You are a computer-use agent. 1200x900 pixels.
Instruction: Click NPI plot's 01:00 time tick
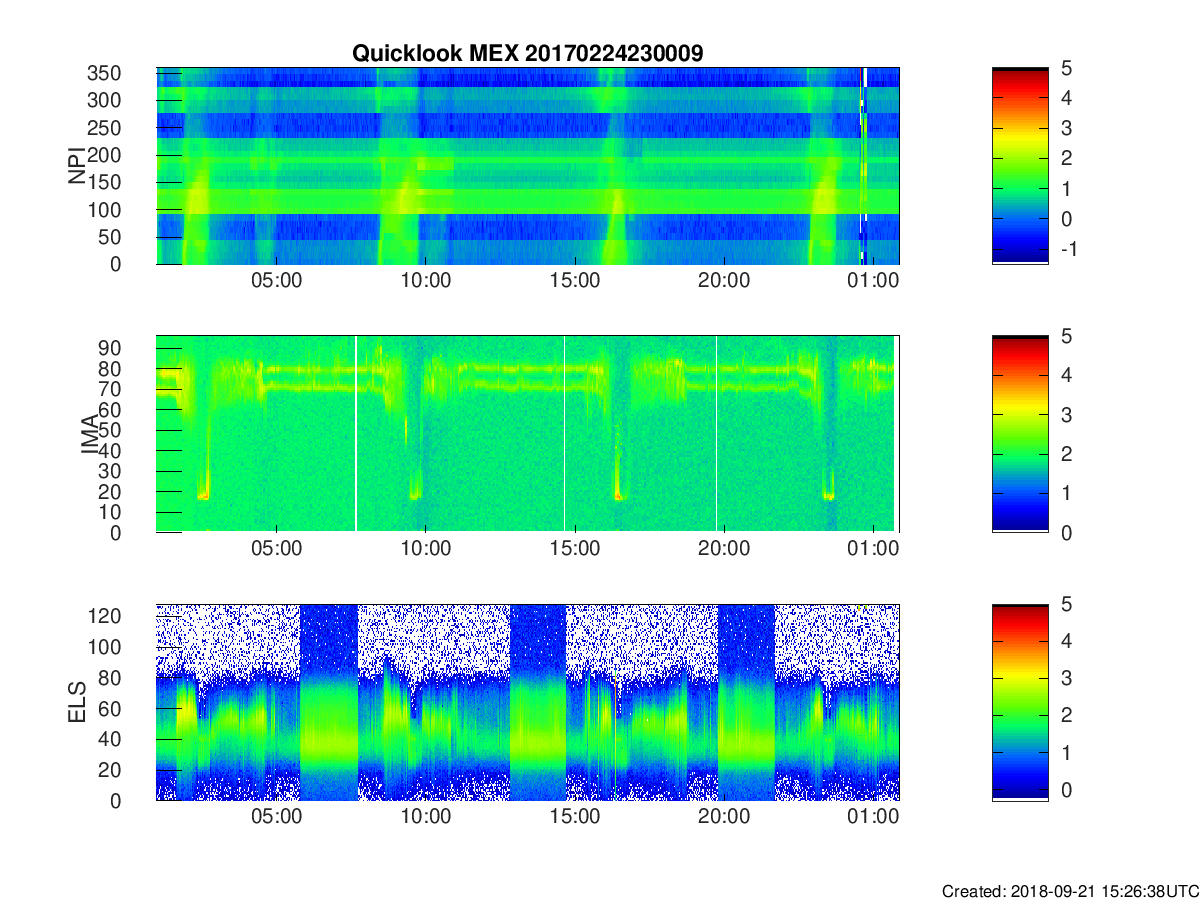pyautogui.click(x=873, y=281)
